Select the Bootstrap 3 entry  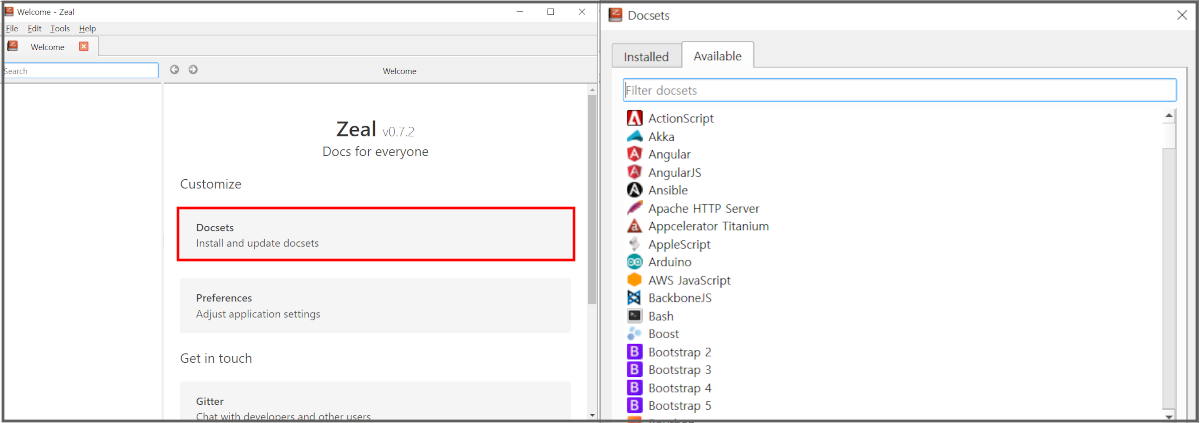[680, 370]
